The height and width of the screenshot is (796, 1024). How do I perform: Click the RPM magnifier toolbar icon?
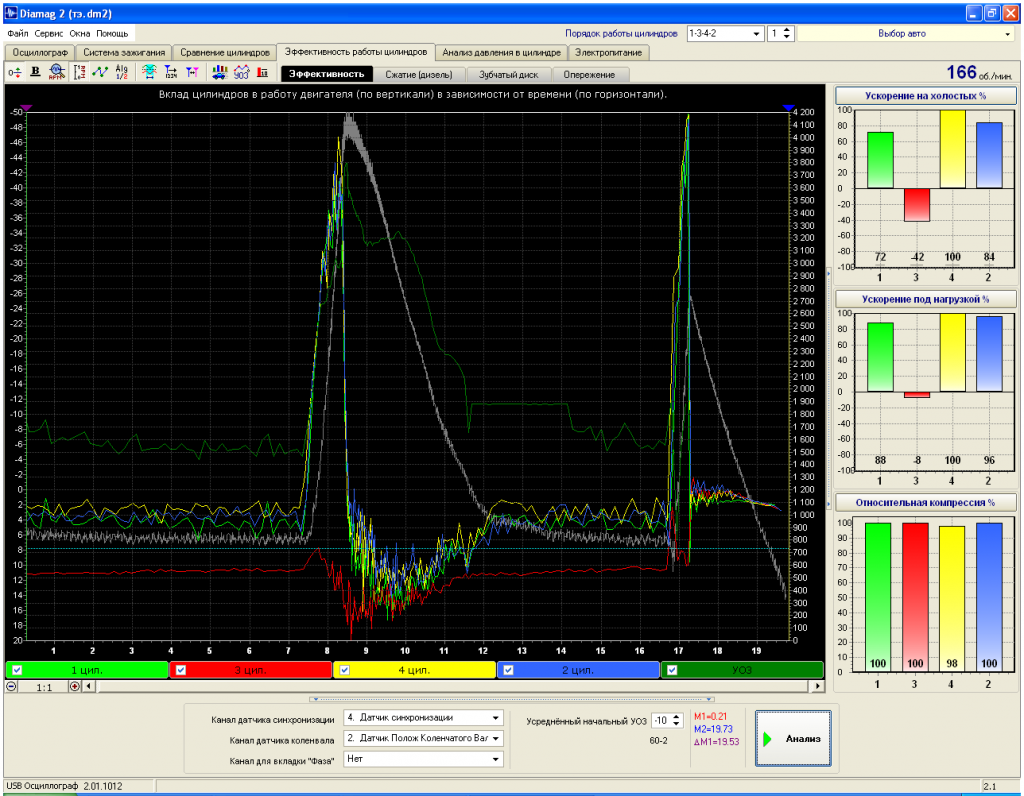[x=57, y=72]
